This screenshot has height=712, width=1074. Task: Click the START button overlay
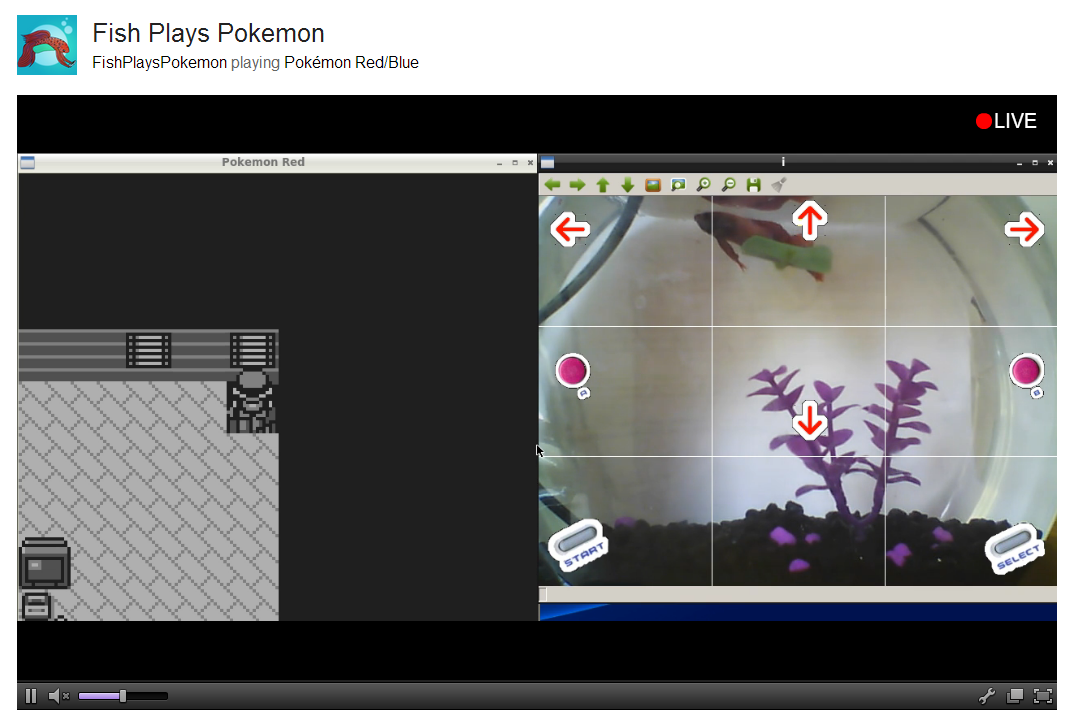tap(578, 545)
